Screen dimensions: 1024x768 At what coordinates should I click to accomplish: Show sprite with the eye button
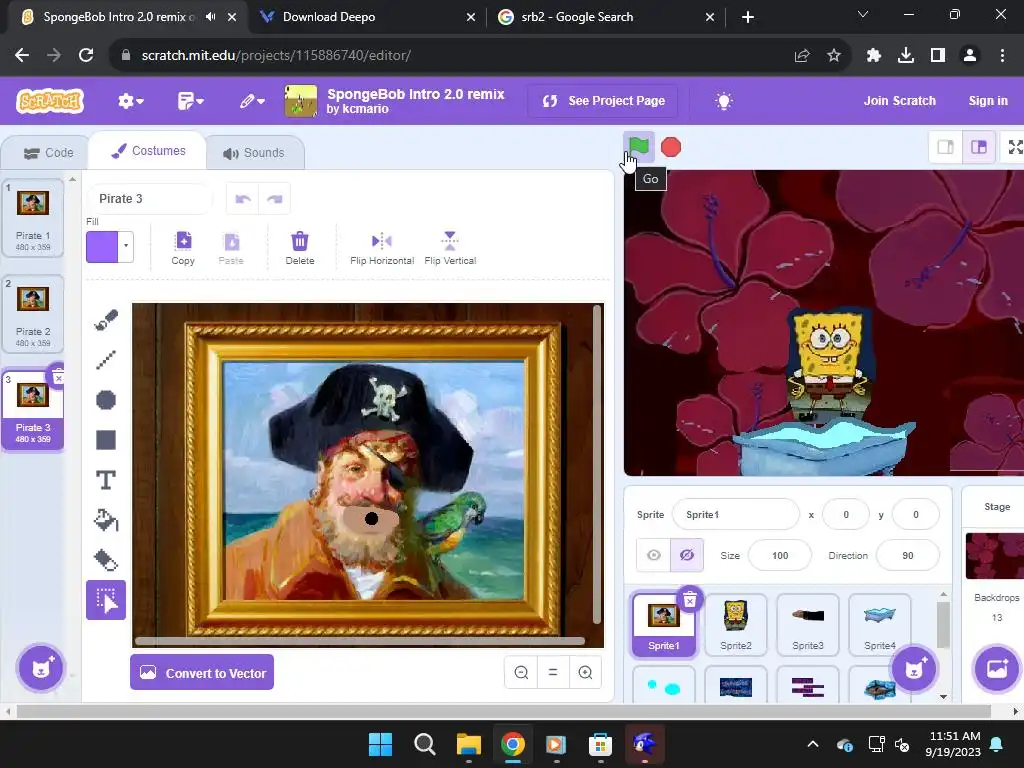pos(654,555)
